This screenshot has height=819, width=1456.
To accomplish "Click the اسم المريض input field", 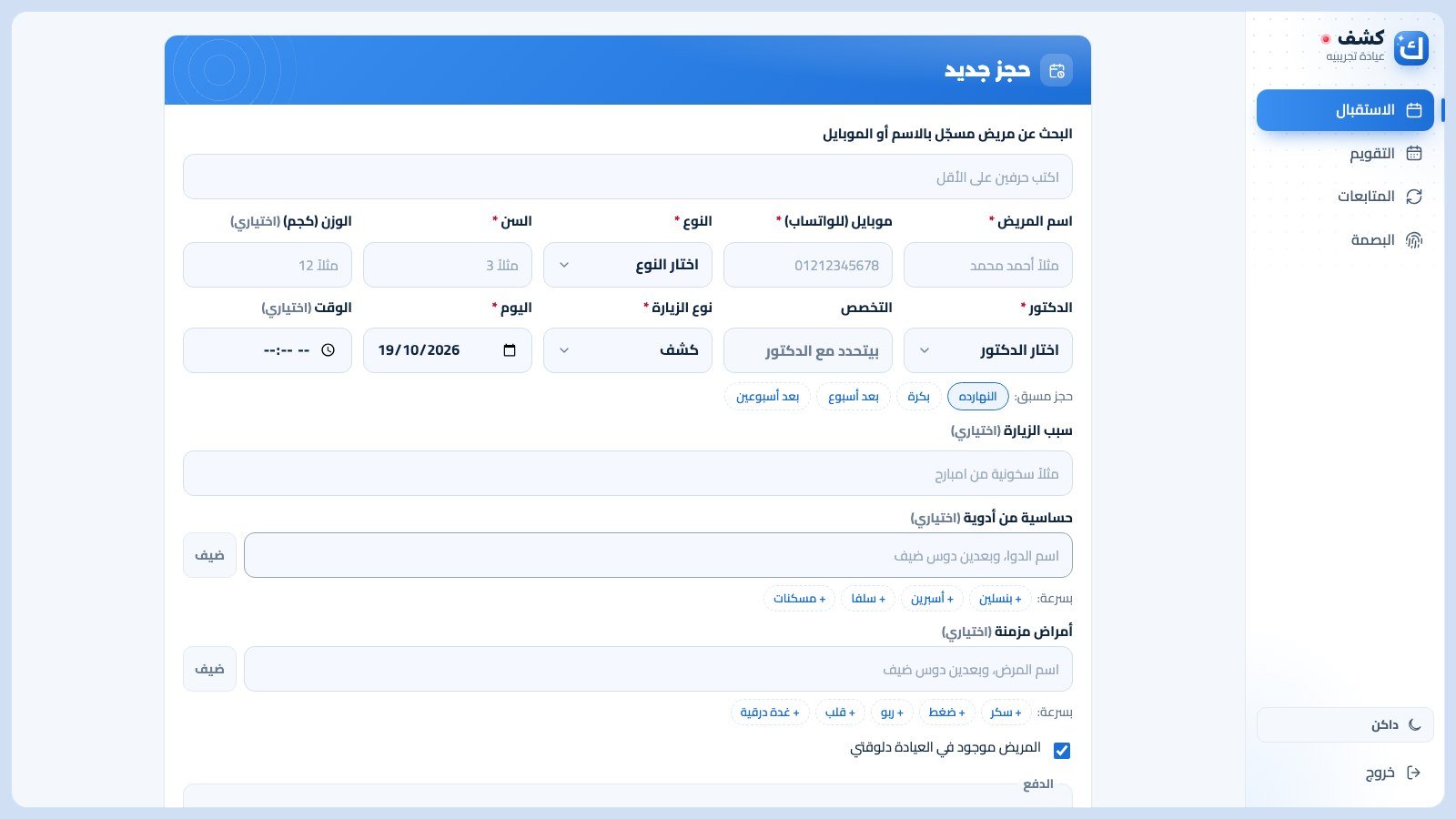I will [x=988, y=265].
